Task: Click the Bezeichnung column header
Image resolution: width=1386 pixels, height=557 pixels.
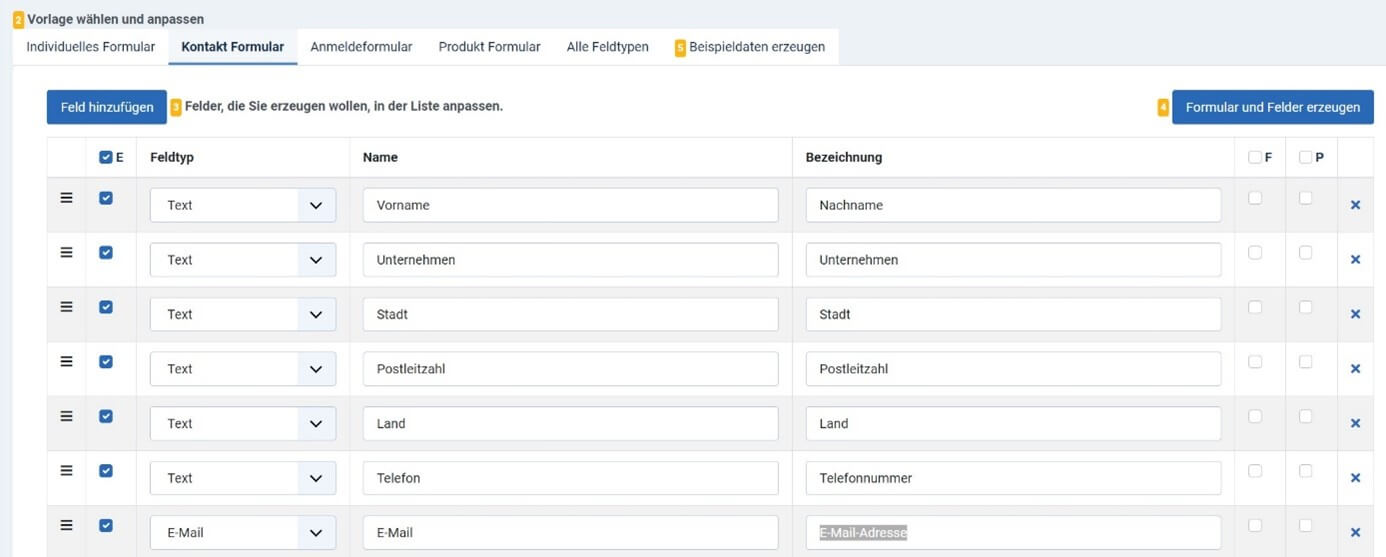Action: [843, 157]
